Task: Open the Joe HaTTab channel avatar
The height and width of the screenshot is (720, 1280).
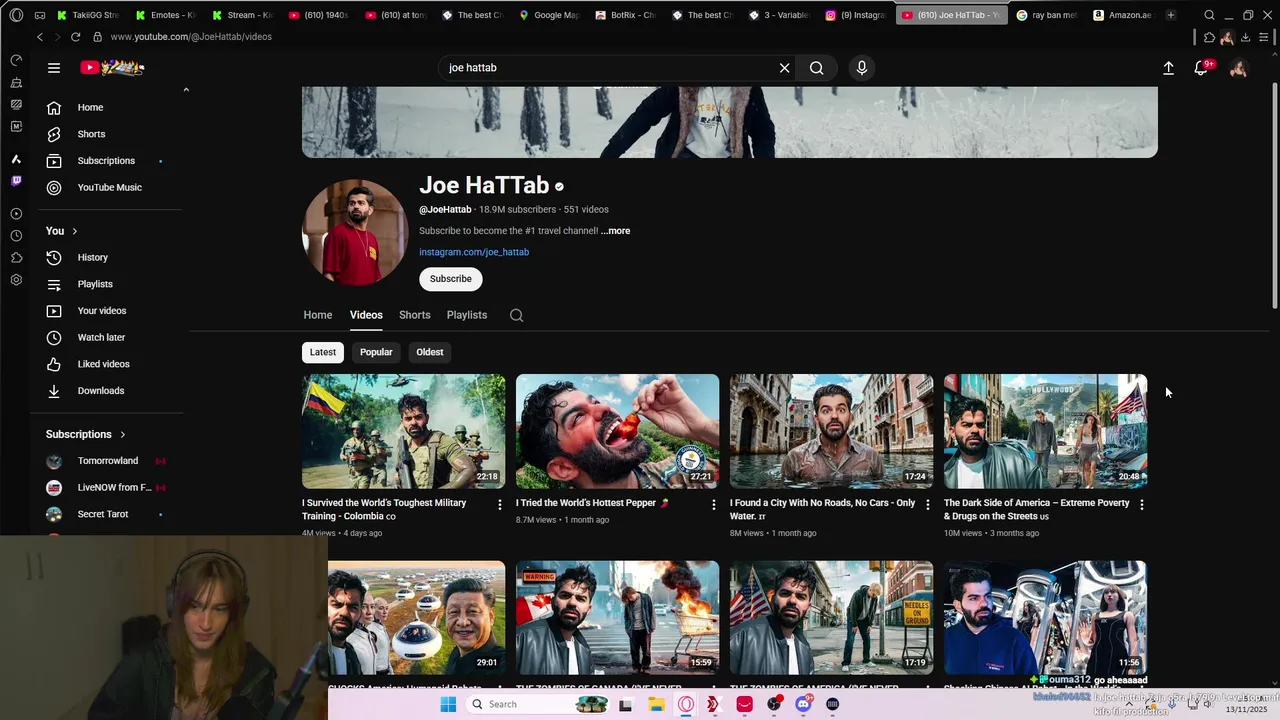Action: [354, 232]
